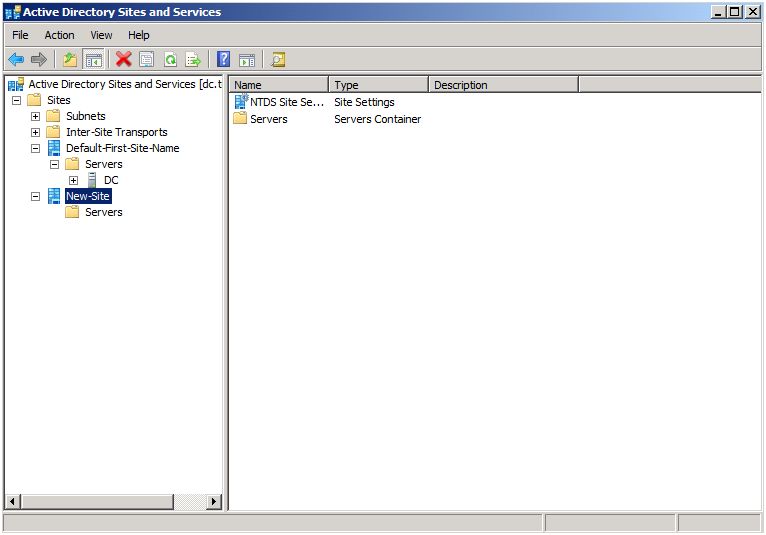Image resolution: width=766 pixels, height=535 pixels.
Task: Close the Sites and Services window
Action: 753,12
